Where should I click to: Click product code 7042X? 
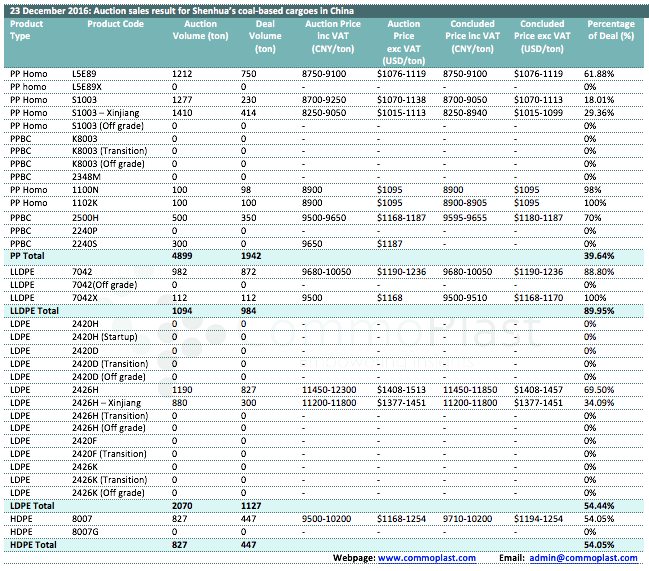pyautogui.click(x=86, y=297)
